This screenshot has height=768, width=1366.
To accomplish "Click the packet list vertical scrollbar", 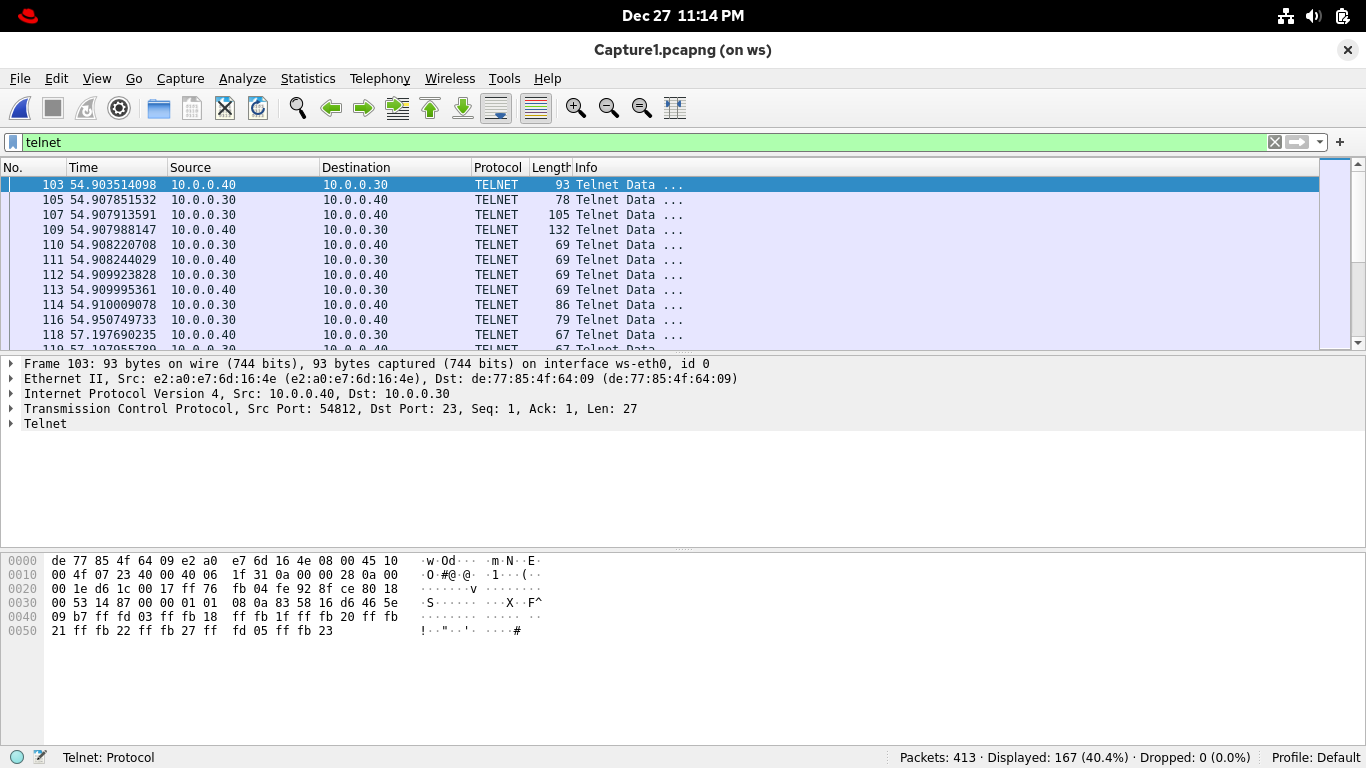I will (1357, 300).
